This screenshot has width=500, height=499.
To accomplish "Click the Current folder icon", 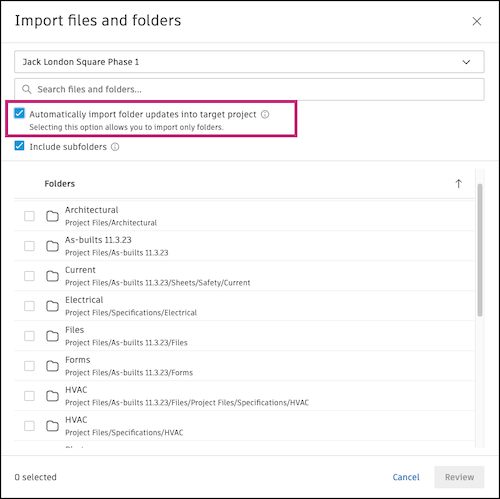I will [x=52, y=276].
